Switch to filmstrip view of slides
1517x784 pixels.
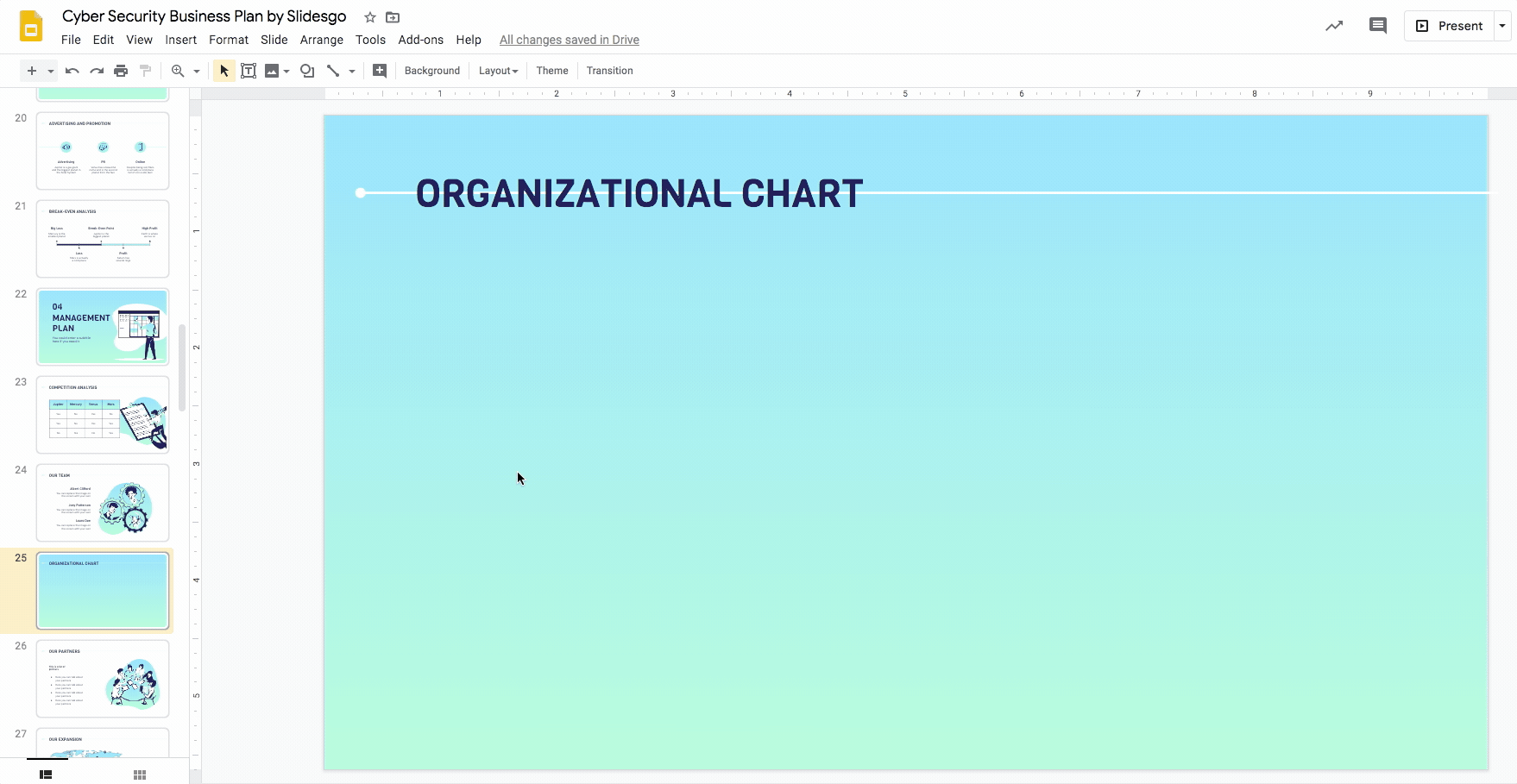(x=45, y=774)
